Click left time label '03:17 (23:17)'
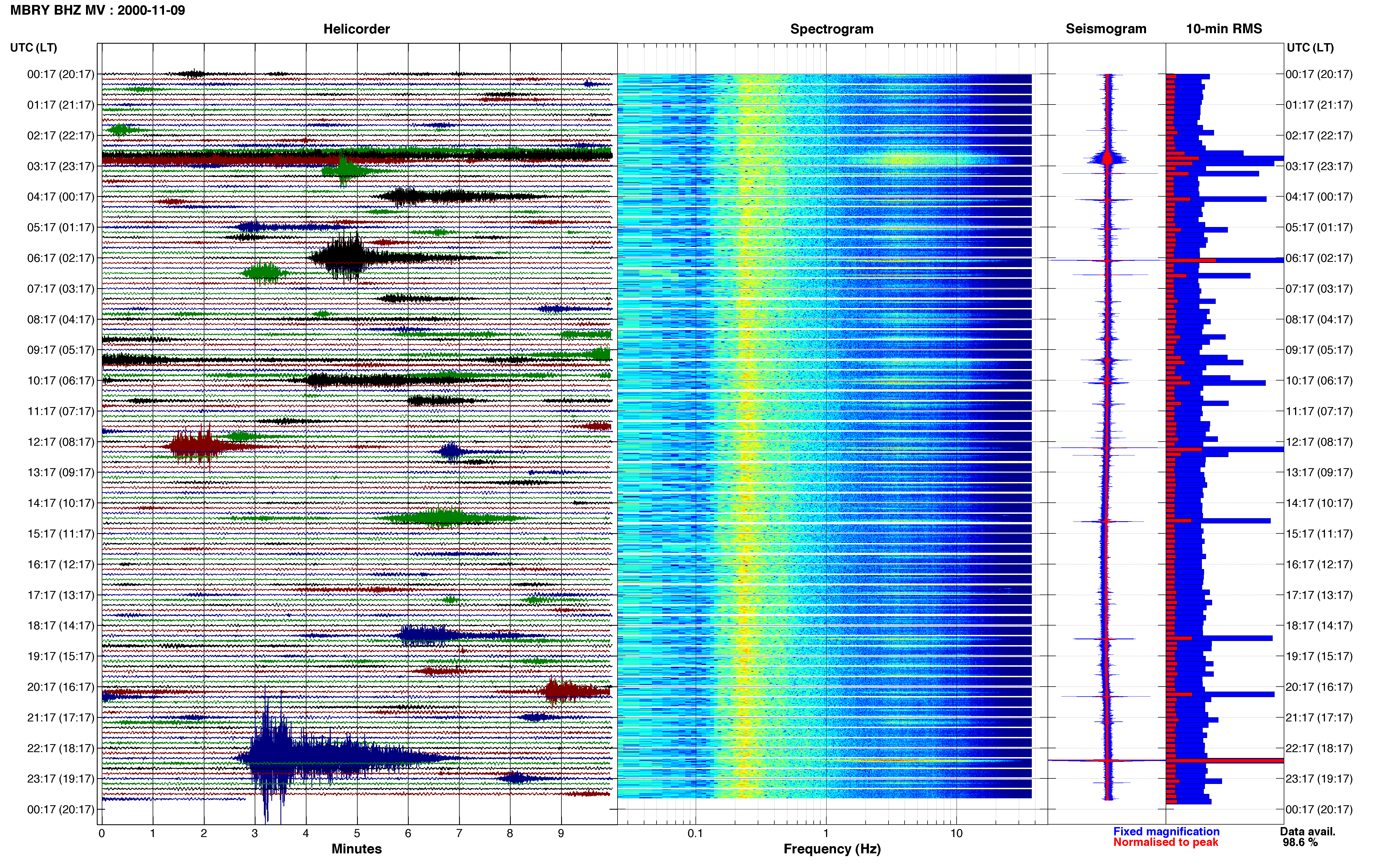 (x=60, y=166)
